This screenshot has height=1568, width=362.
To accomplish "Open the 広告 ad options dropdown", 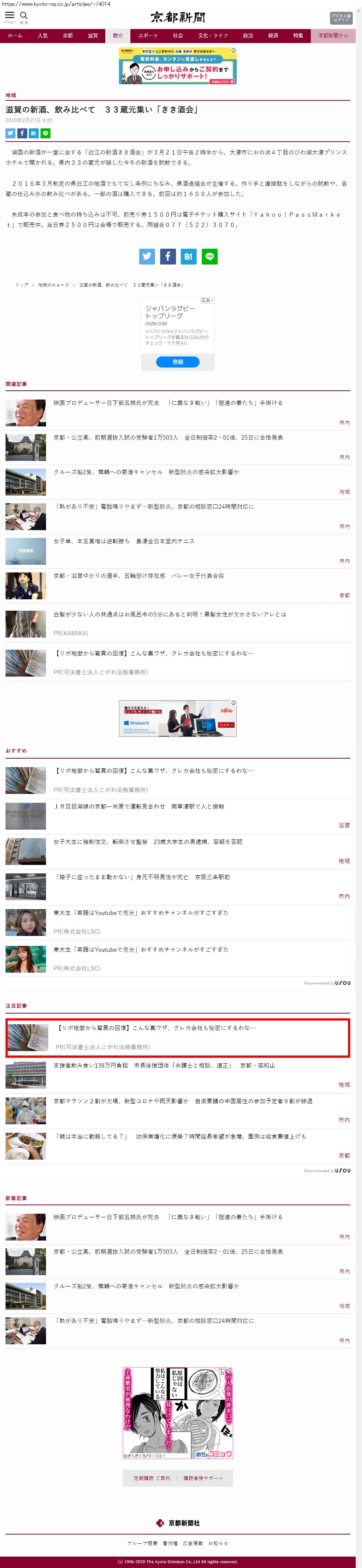I will 207,301.
